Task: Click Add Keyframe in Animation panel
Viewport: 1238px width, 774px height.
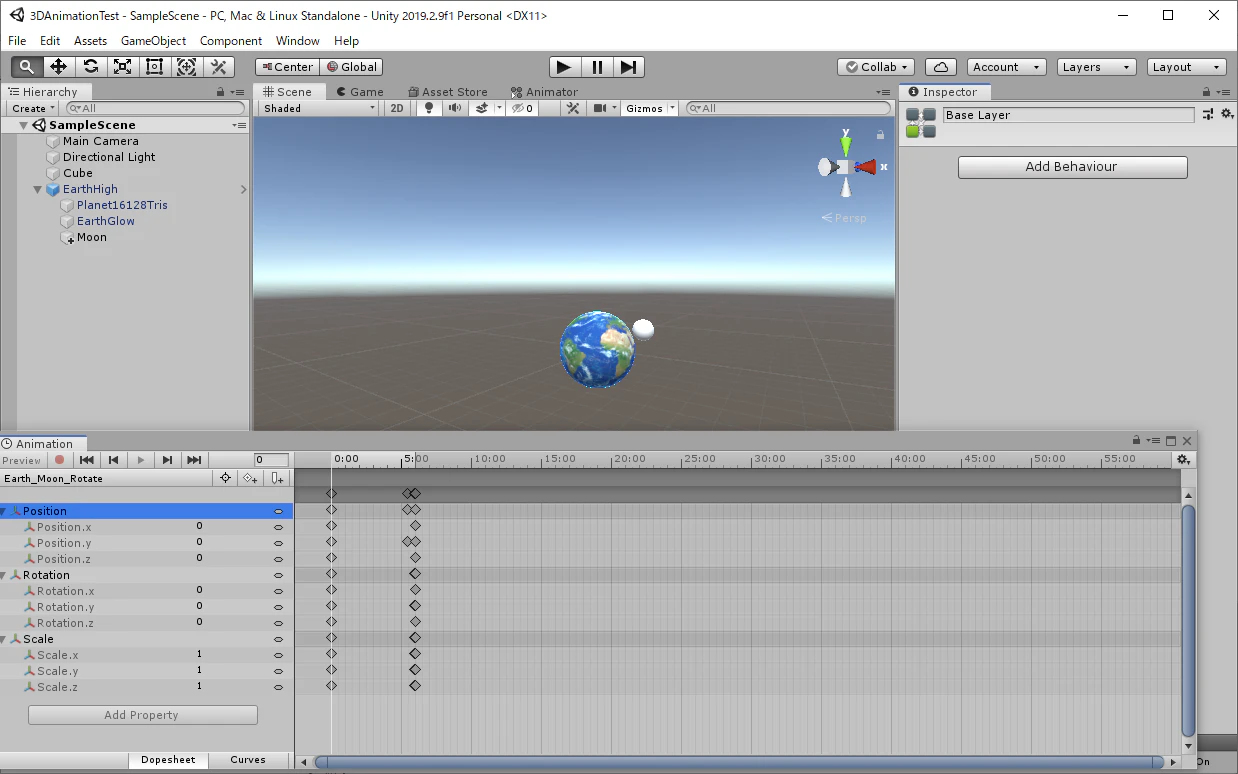Action: point(250,479)
